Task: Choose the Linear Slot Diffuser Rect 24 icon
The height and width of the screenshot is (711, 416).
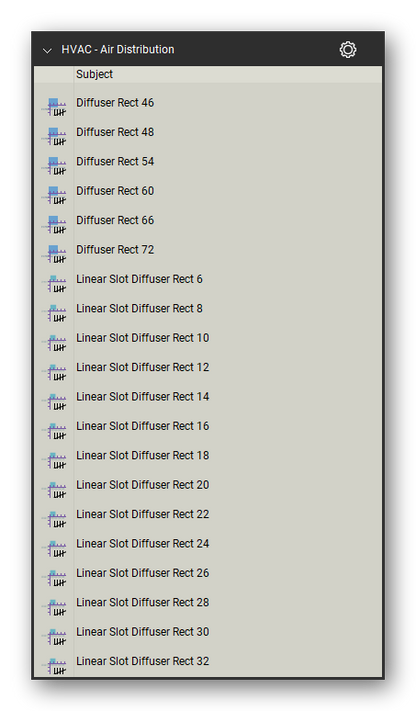Action: [x=54, y=549]
